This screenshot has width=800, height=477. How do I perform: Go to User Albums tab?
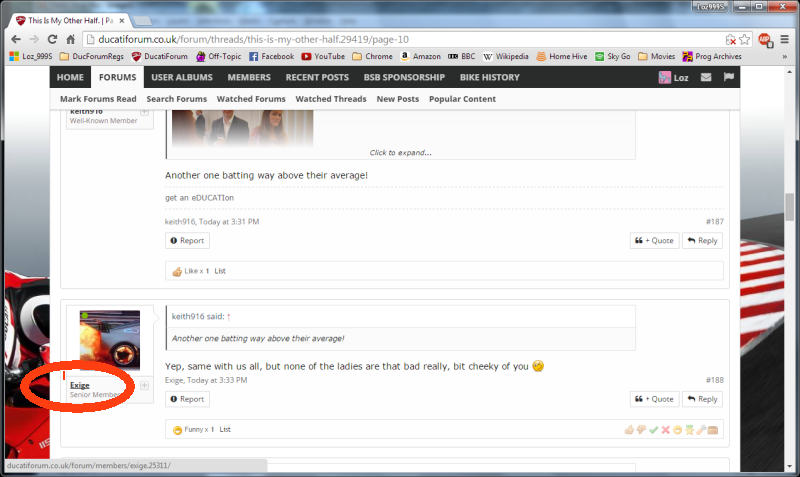point(181,78)
